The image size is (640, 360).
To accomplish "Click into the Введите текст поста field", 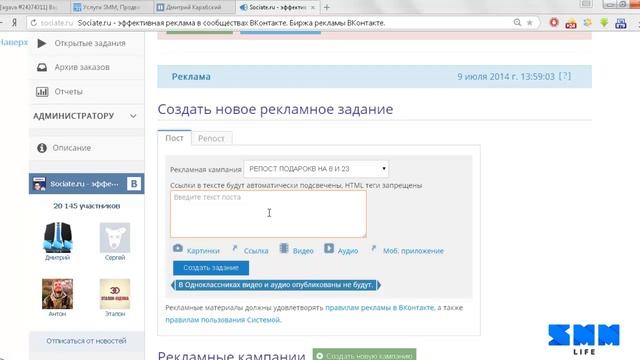I will pos(268,214).
